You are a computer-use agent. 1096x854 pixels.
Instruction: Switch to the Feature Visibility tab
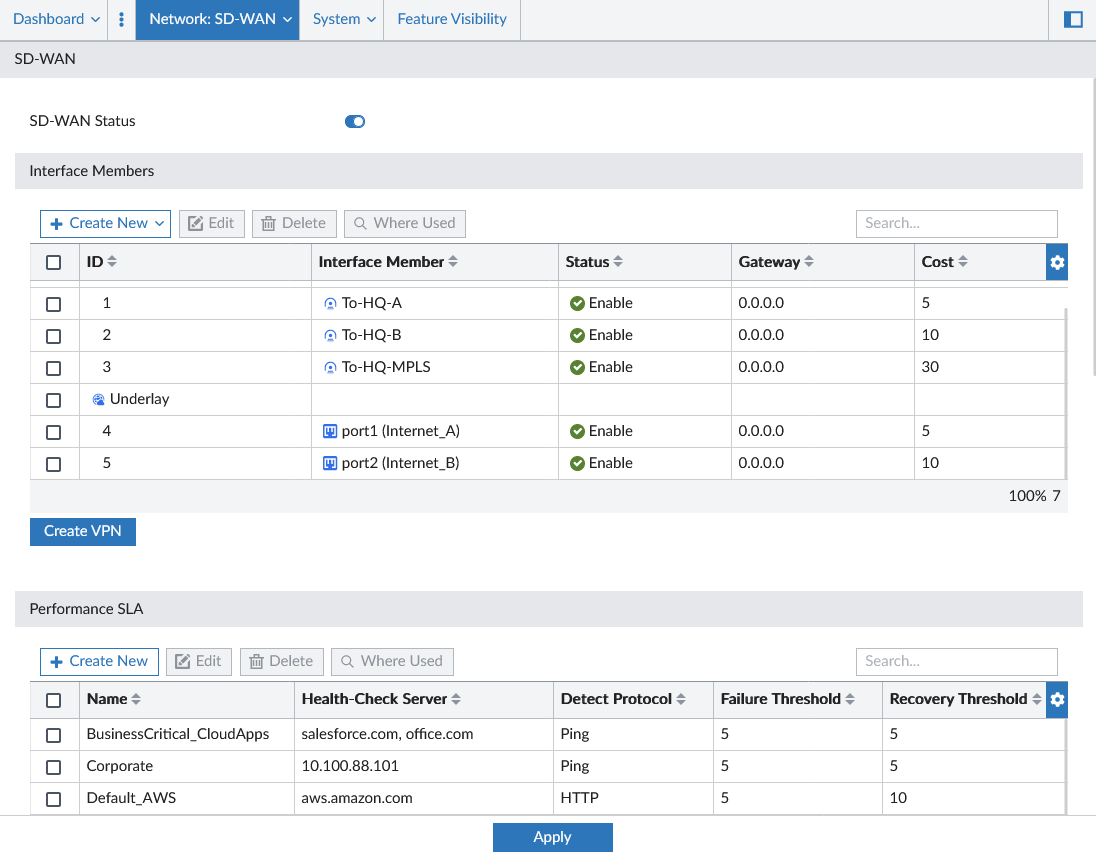451,19
